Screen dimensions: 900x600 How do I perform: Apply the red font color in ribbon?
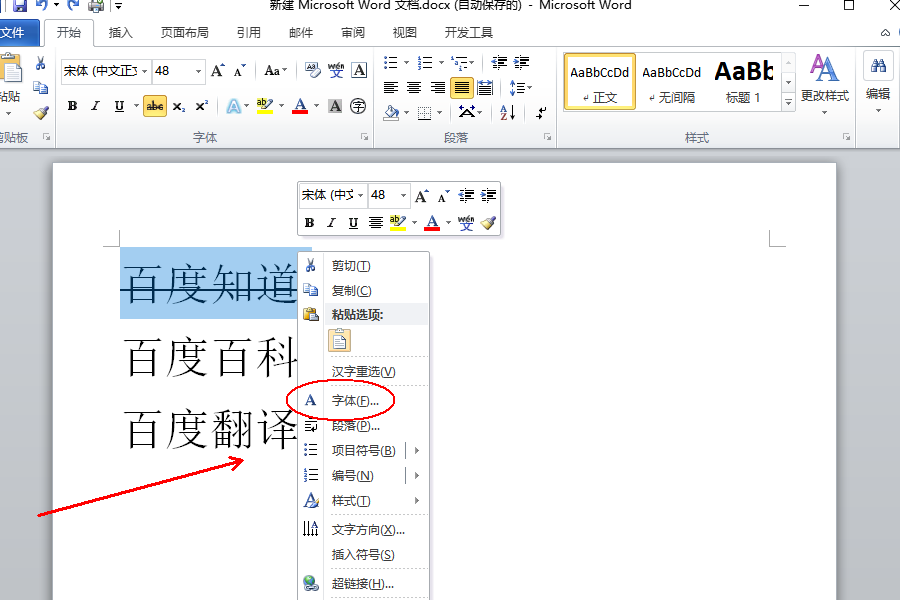(300, 106)
